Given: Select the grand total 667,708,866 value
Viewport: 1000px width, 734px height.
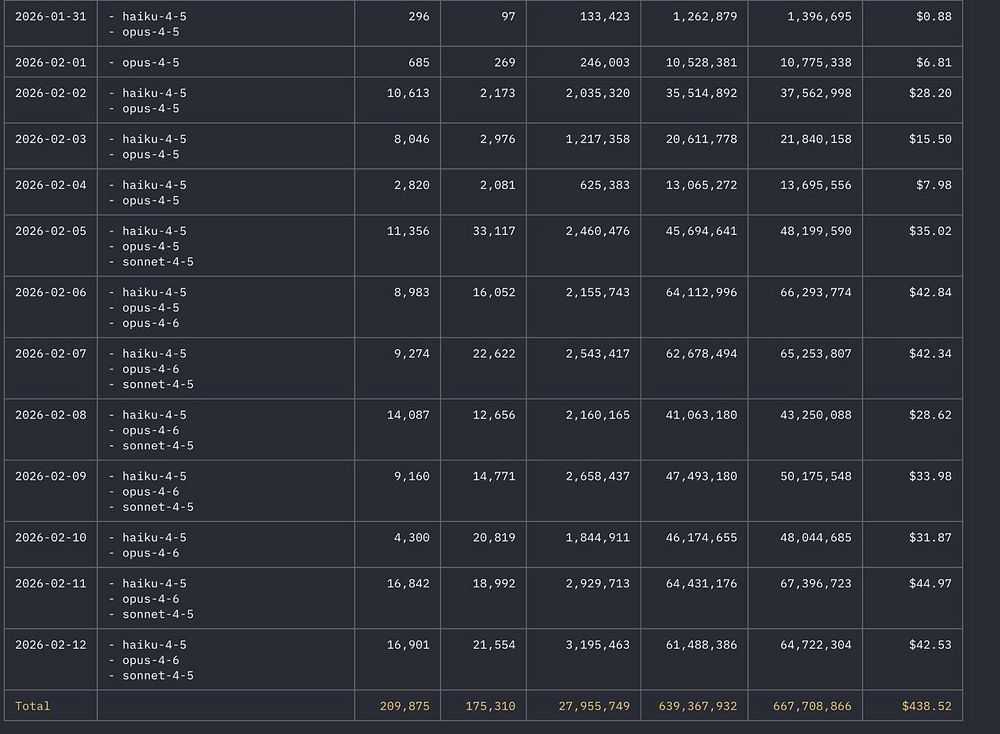Looking at the screenshot, I should click(812, 706).
